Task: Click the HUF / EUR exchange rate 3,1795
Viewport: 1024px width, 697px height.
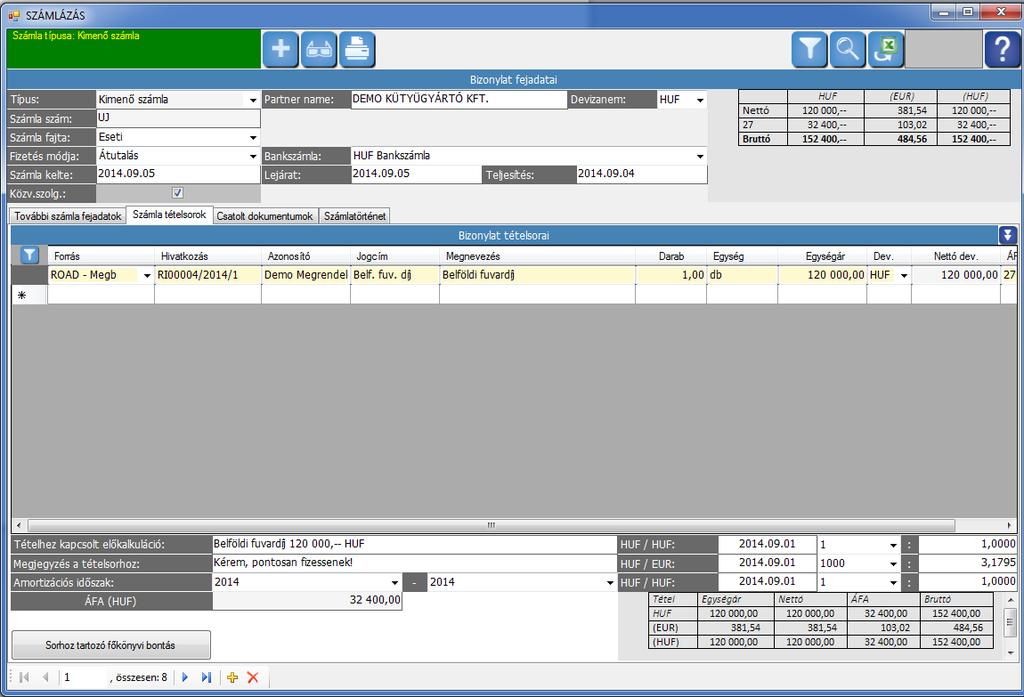Action: (x=967, y=563)
